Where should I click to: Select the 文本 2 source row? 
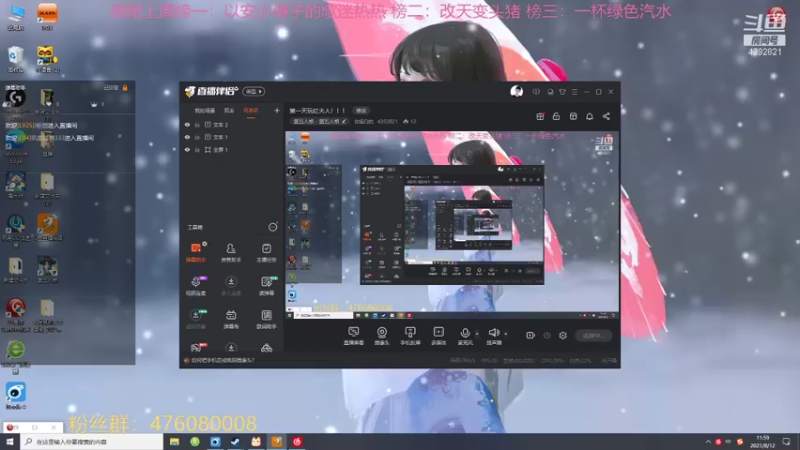click(232, 124)
